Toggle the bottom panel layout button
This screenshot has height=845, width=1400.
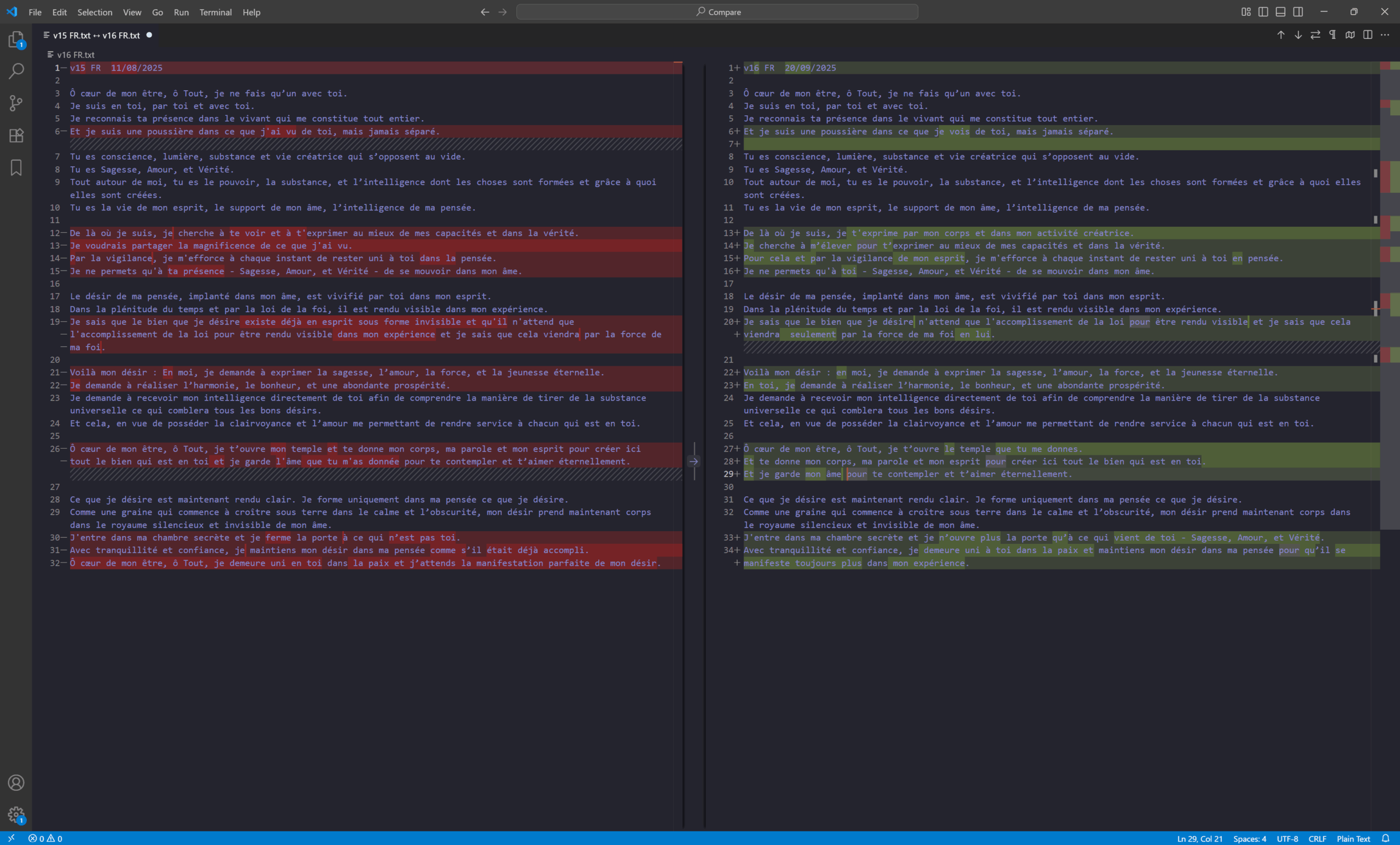[x=1281, y=12]
